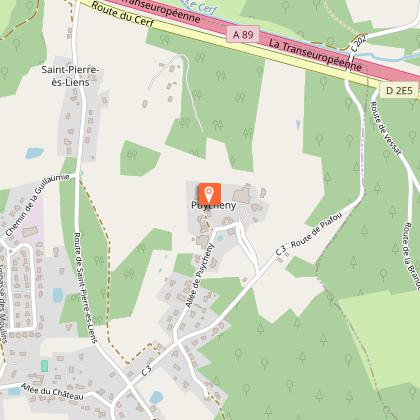
Task: Click the Route du Cerf label
Action: 123,14
